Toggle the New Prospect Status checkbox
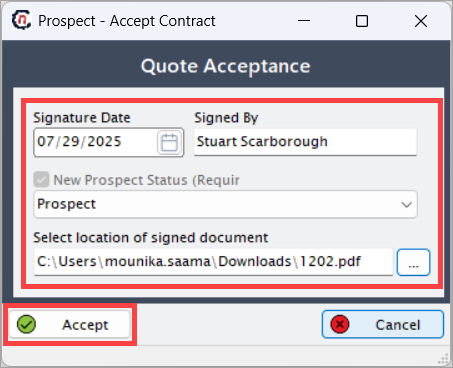453x368 pixels. [x=41, y=180]
